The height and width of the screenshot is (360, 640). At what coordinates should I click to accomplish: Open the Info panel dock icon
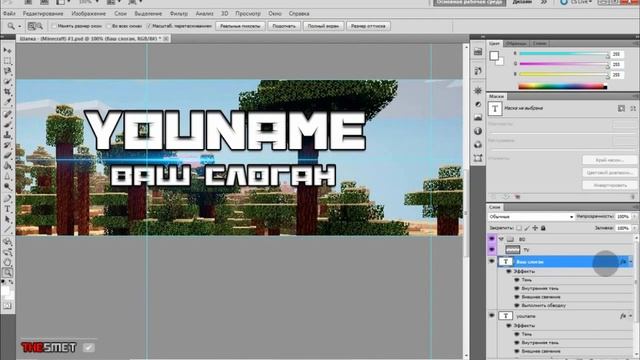478,131
